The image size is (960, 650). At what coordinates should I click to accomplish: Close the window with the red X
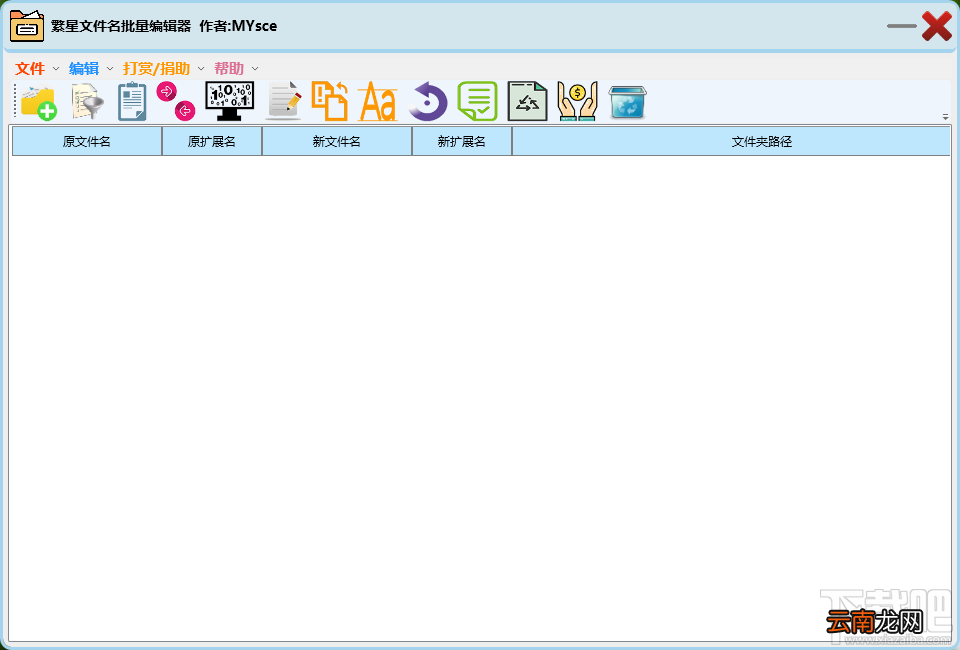[x=937, y=26]
